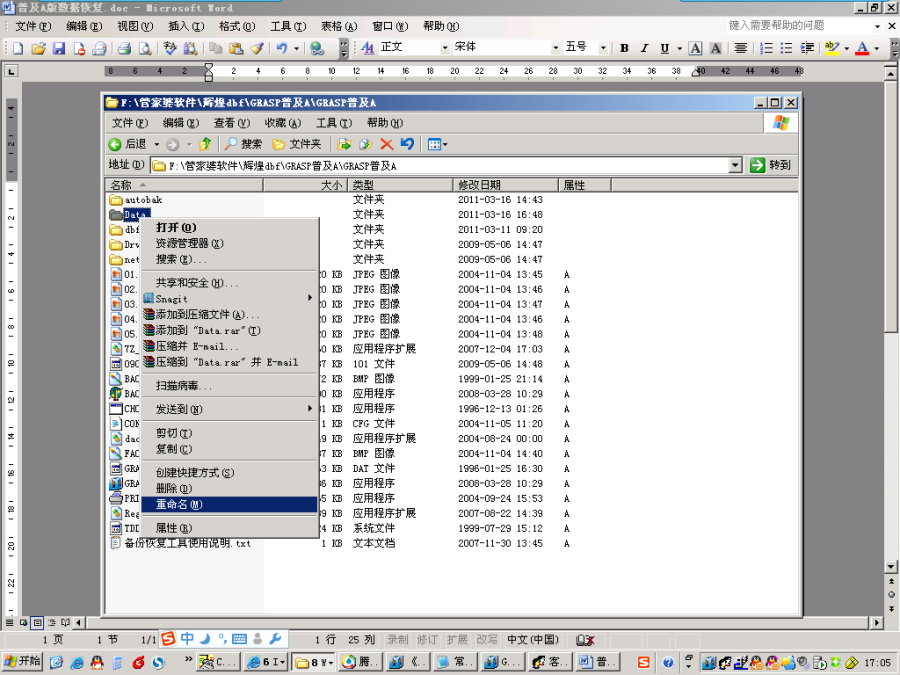
Task: Toggle Underline formatting in Word toolbar
Action: click(666, 48)
